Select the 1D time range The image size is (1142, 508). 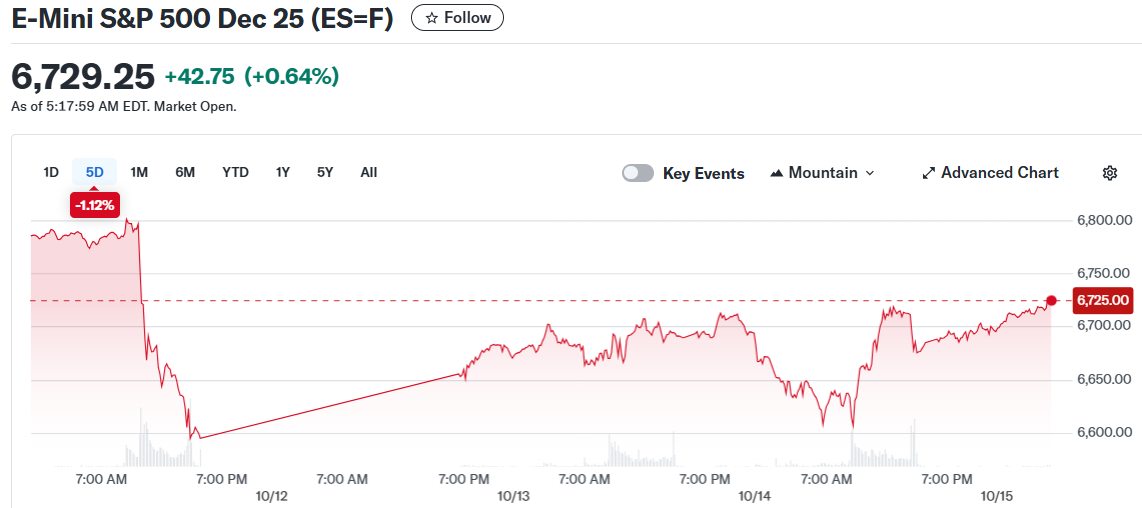[51, 172]
